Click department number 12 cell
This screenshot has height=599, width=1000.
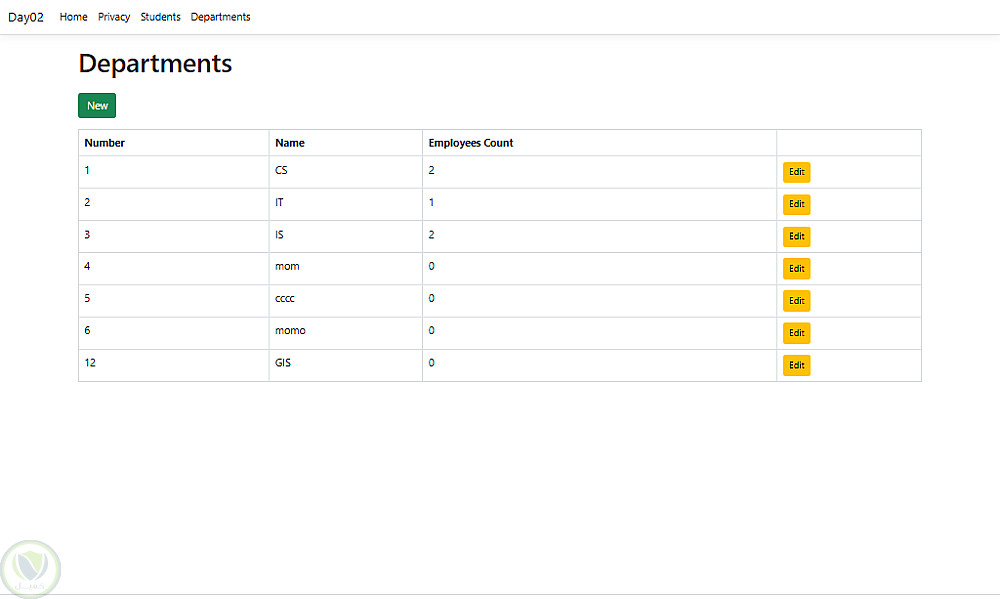click(x=90, y=363)
